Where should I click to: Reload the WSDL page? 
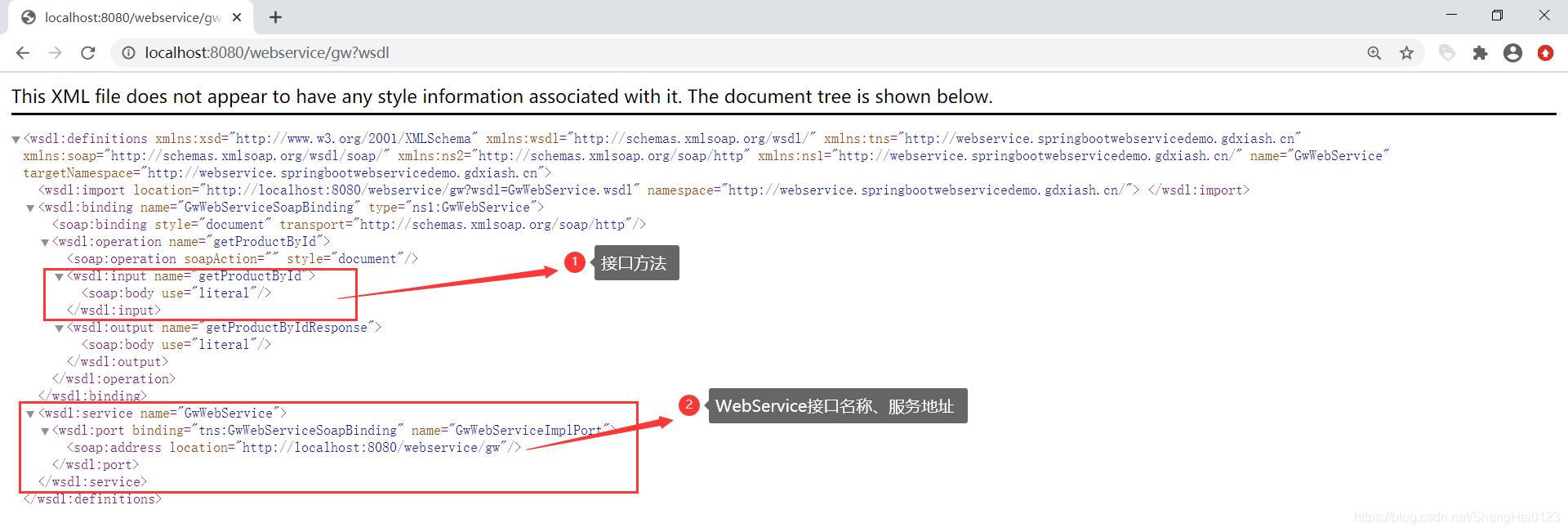point(87,53)
